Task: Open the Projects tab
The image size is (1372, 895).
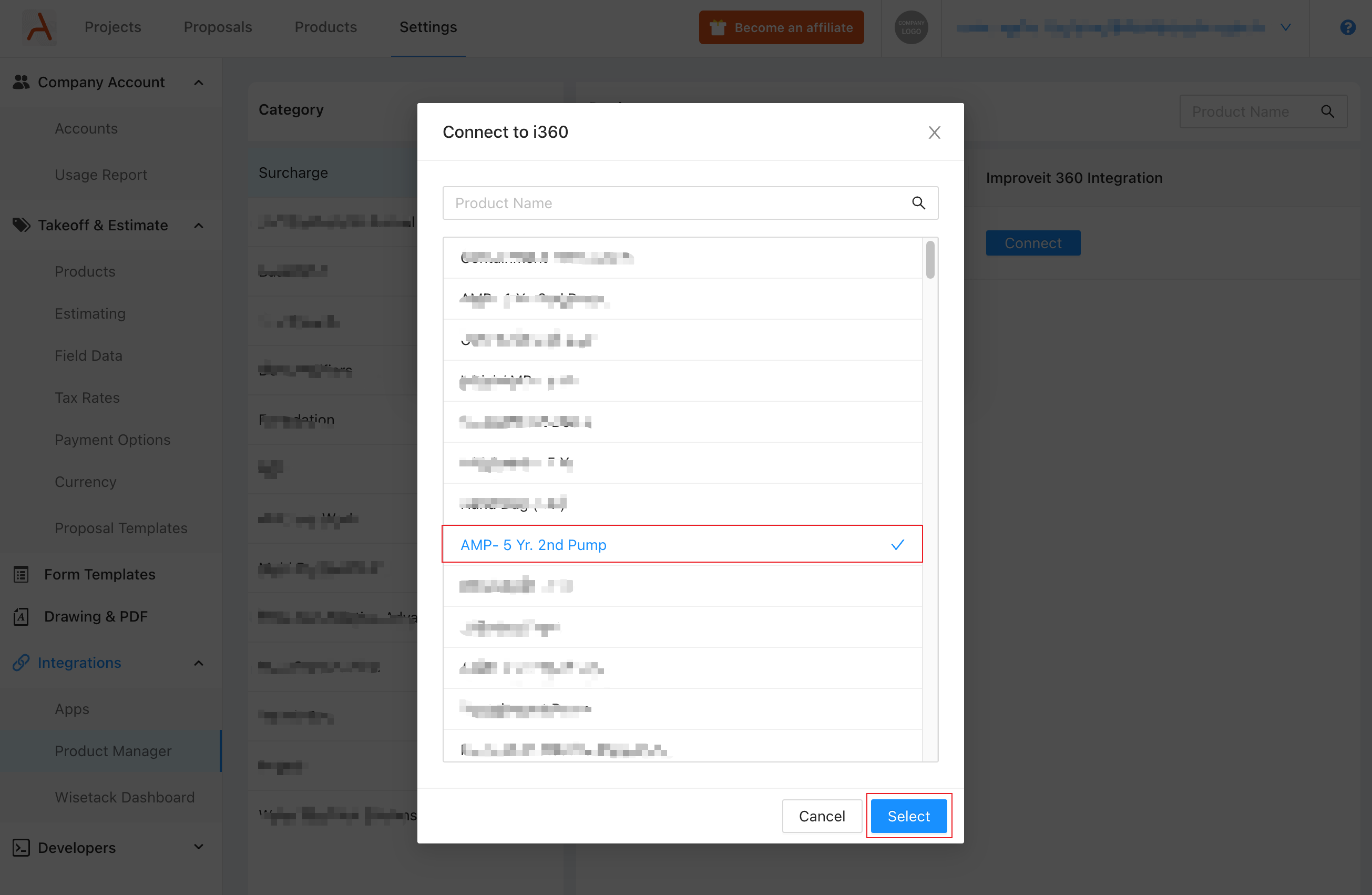Action: [113, 27]
